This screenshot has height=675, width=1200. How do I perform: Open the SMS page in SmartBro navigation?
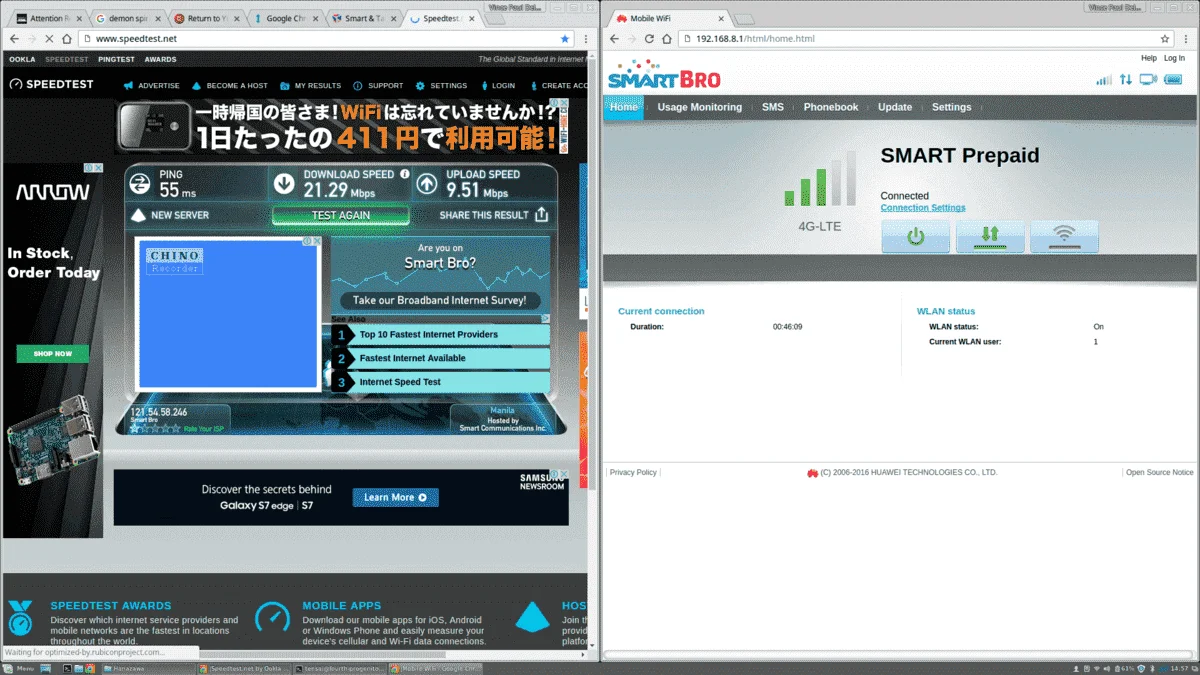pos(773,107)
